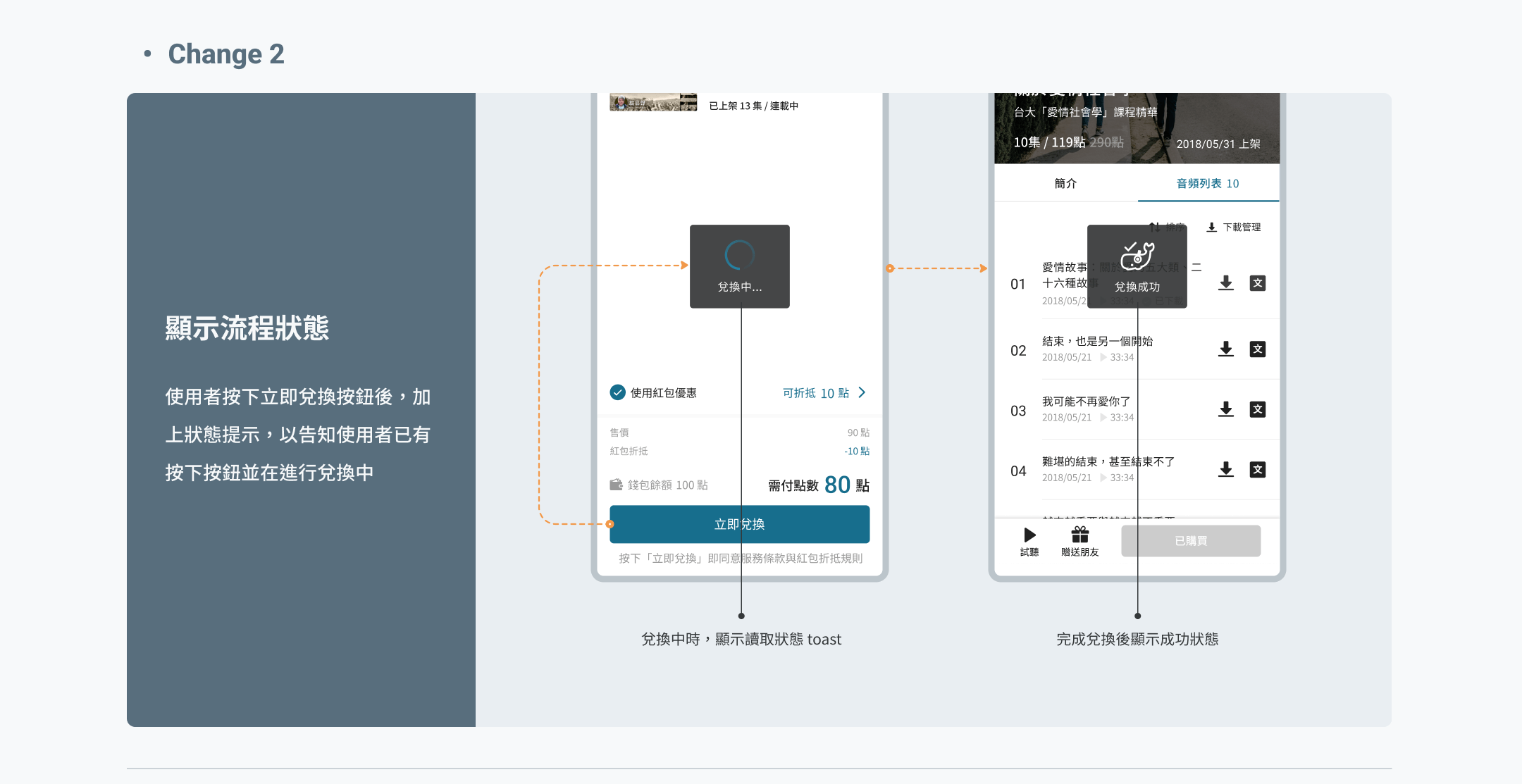Viewport: 1522px width, 784px height.
Task: Click the greyed 已購買 button
Action: [1191, 541]
